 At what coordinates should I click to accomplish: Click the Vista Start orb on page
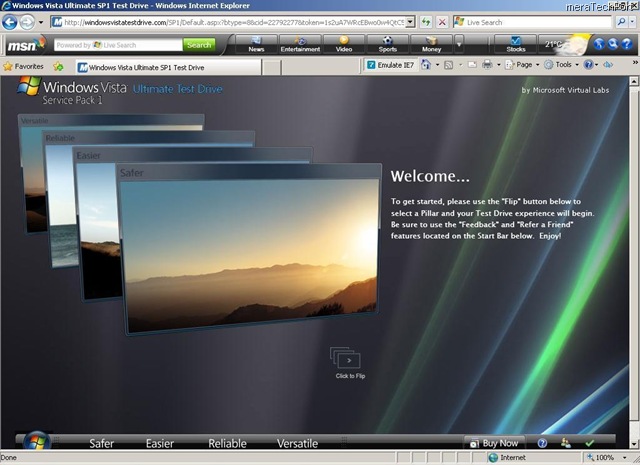click(36, 441)
